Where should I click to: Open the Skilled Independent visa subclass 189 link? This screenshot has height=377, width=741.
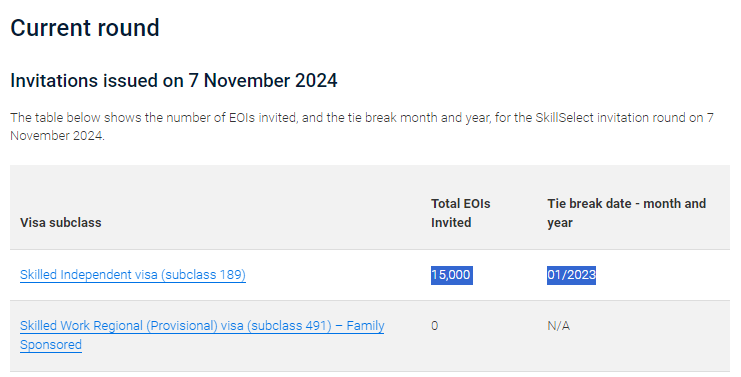pyautogui.click(x=133, y=275)
